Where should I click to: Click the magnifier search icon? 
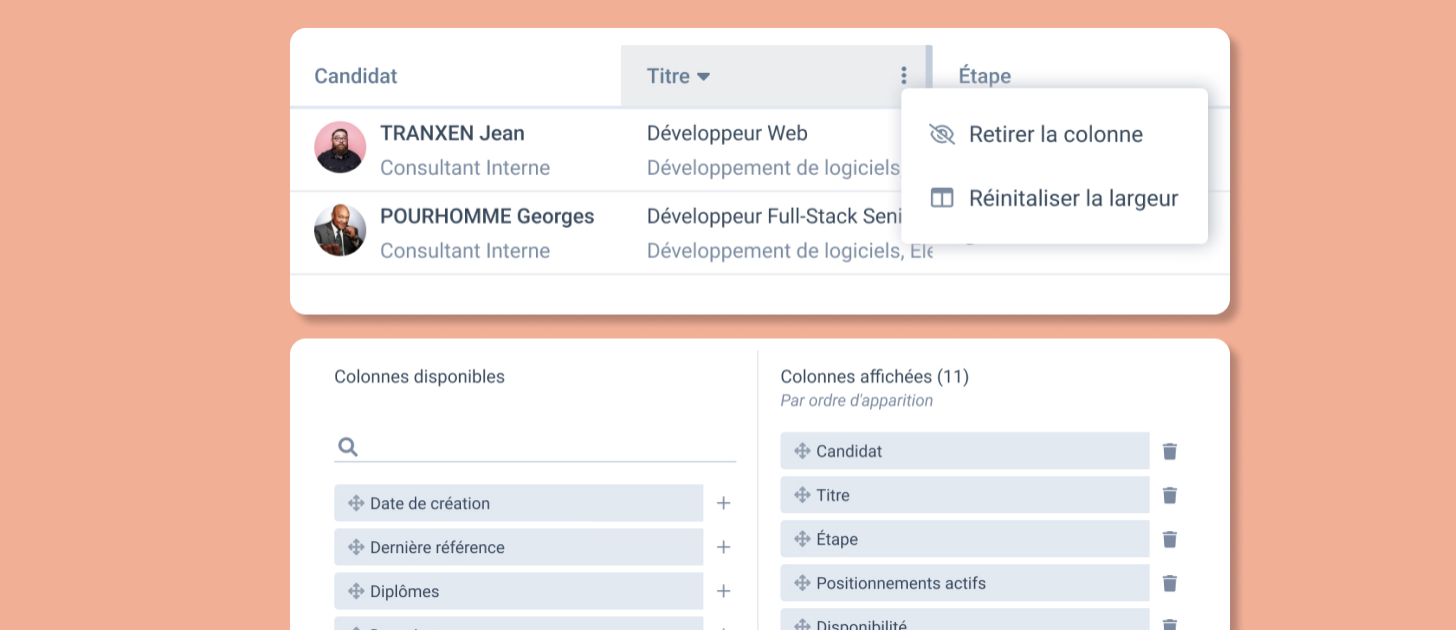click(348, 447)
